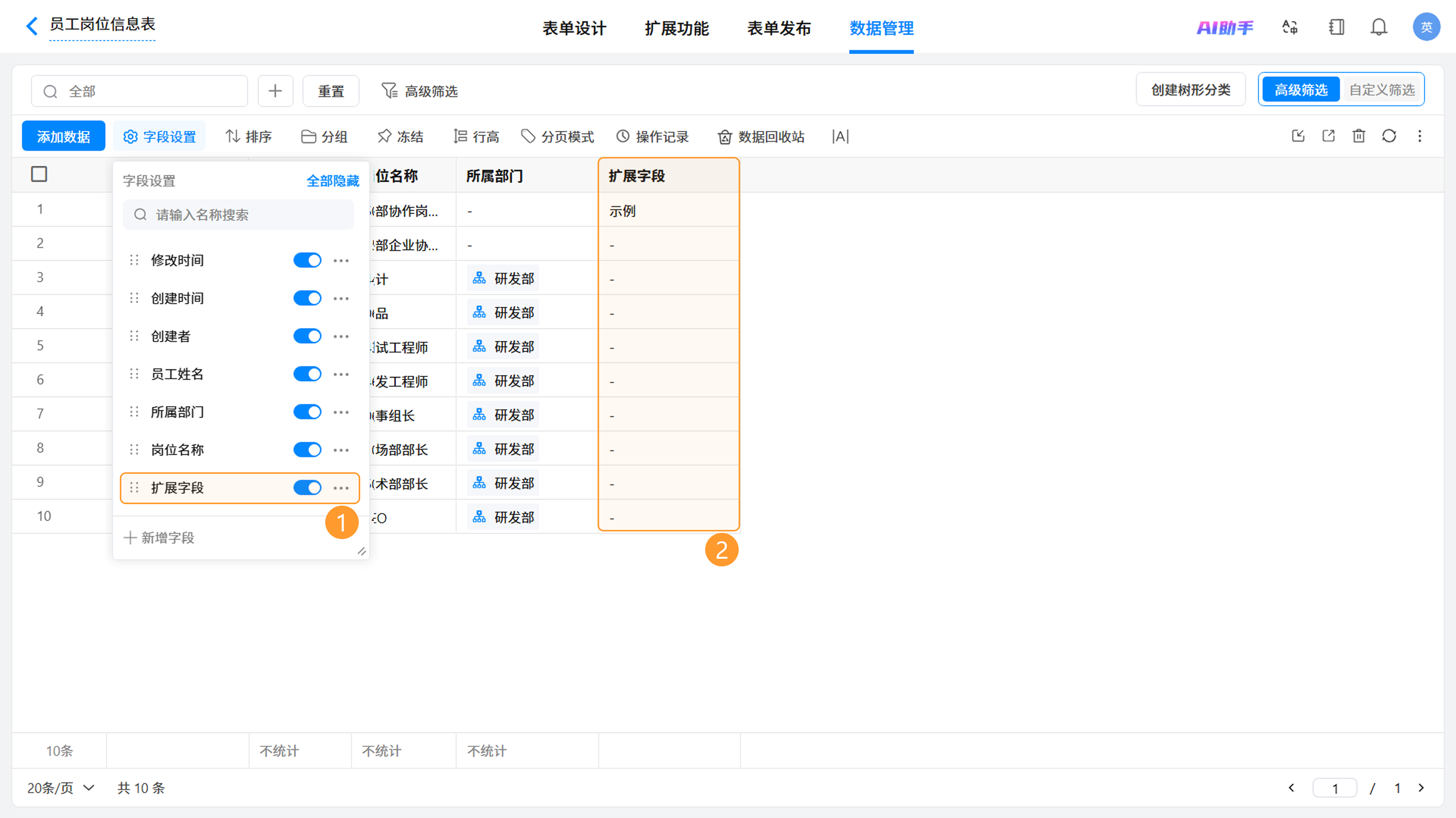The image size is (1456, 818).
Task: Click the 重置 button
Action: click(x=331, y=91)
